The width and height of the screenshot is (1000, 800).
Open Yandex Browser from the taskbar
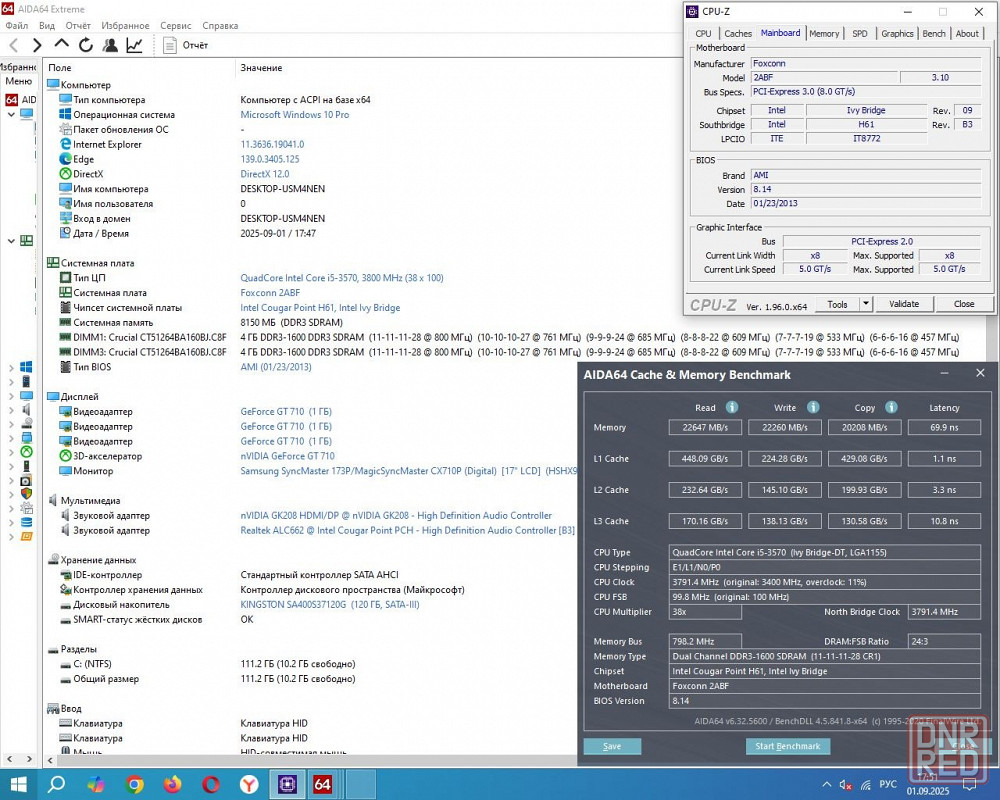click(x=248, y=784)
